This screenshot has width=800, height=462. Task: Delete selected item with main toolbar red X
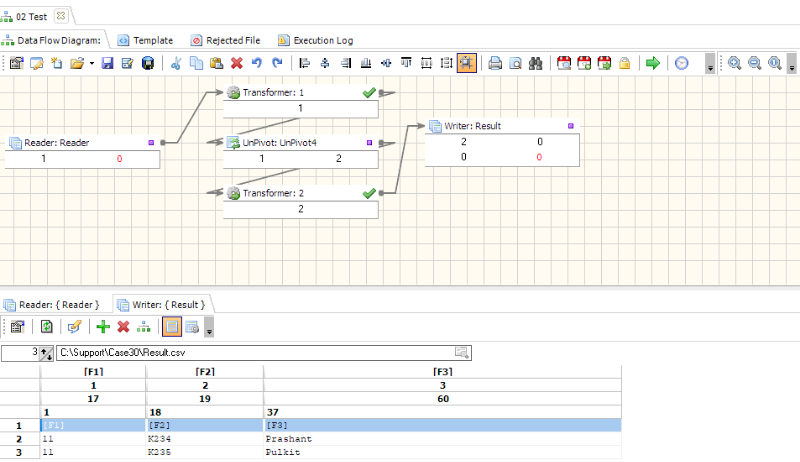tap(237, 63)
